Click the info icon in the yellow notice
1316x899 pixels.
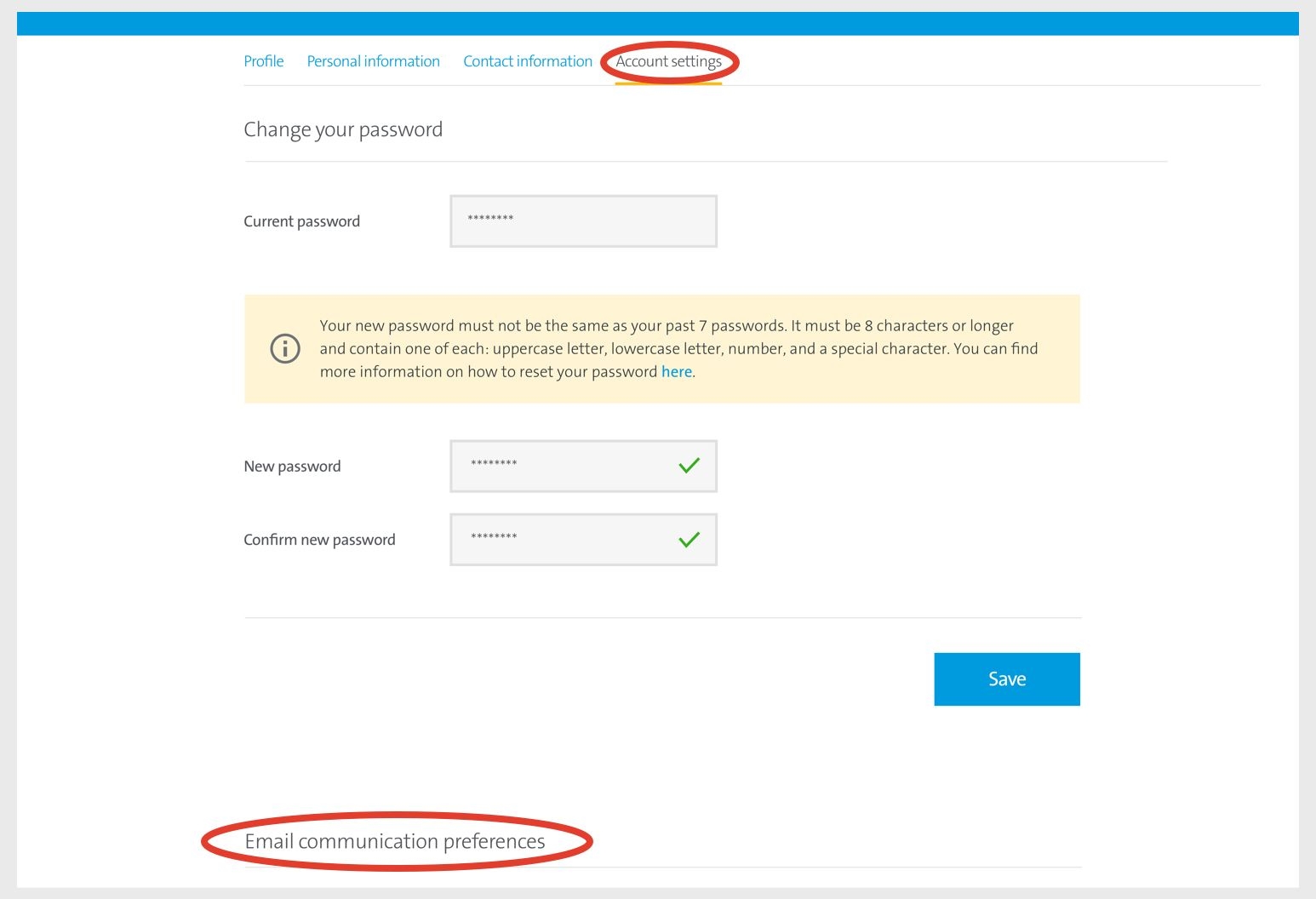pyautogui.click(x=285, y=348)
